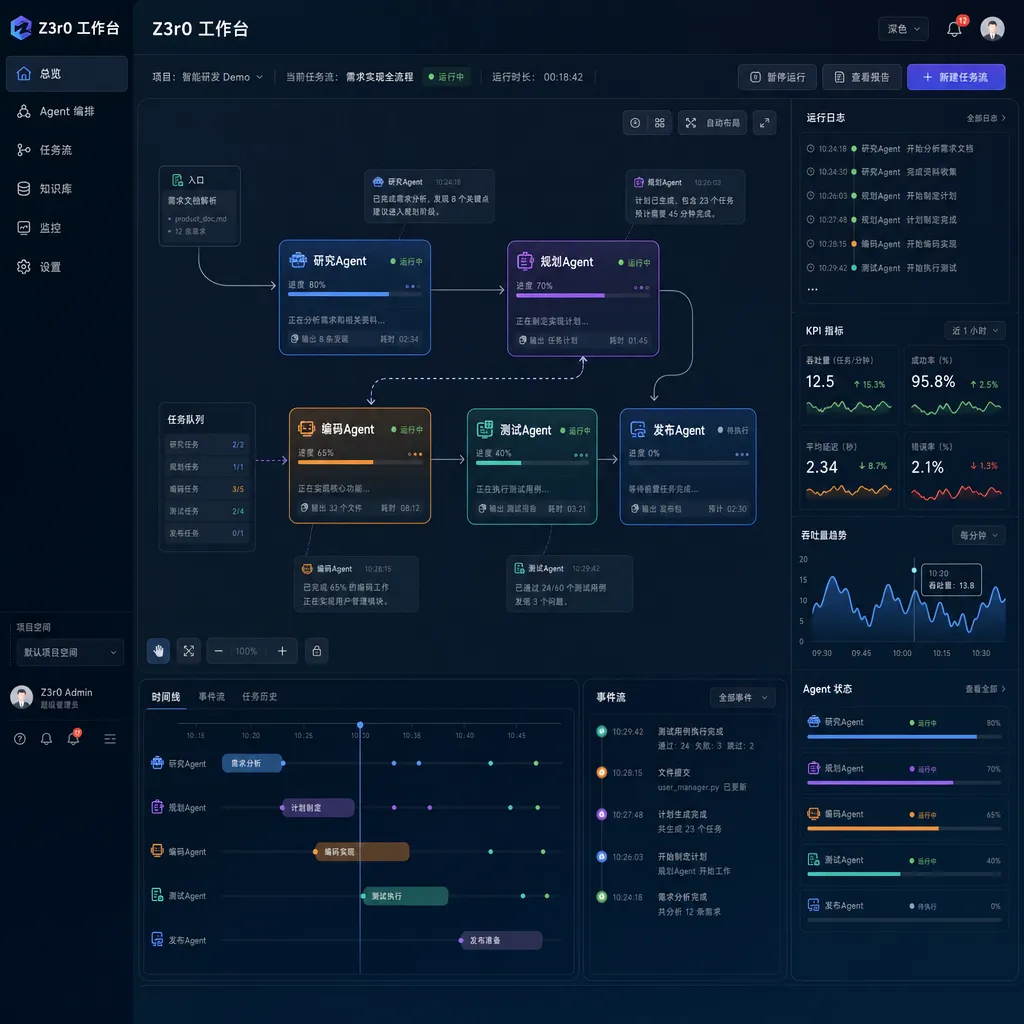The width and height of the screenshot is (1024, 1024).
Task: Open Agent 编排 in the sidebar
Action: (67, 112)
